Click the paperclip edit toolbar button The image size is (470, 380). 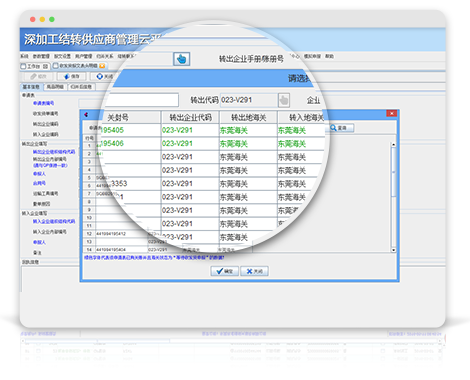38,77
